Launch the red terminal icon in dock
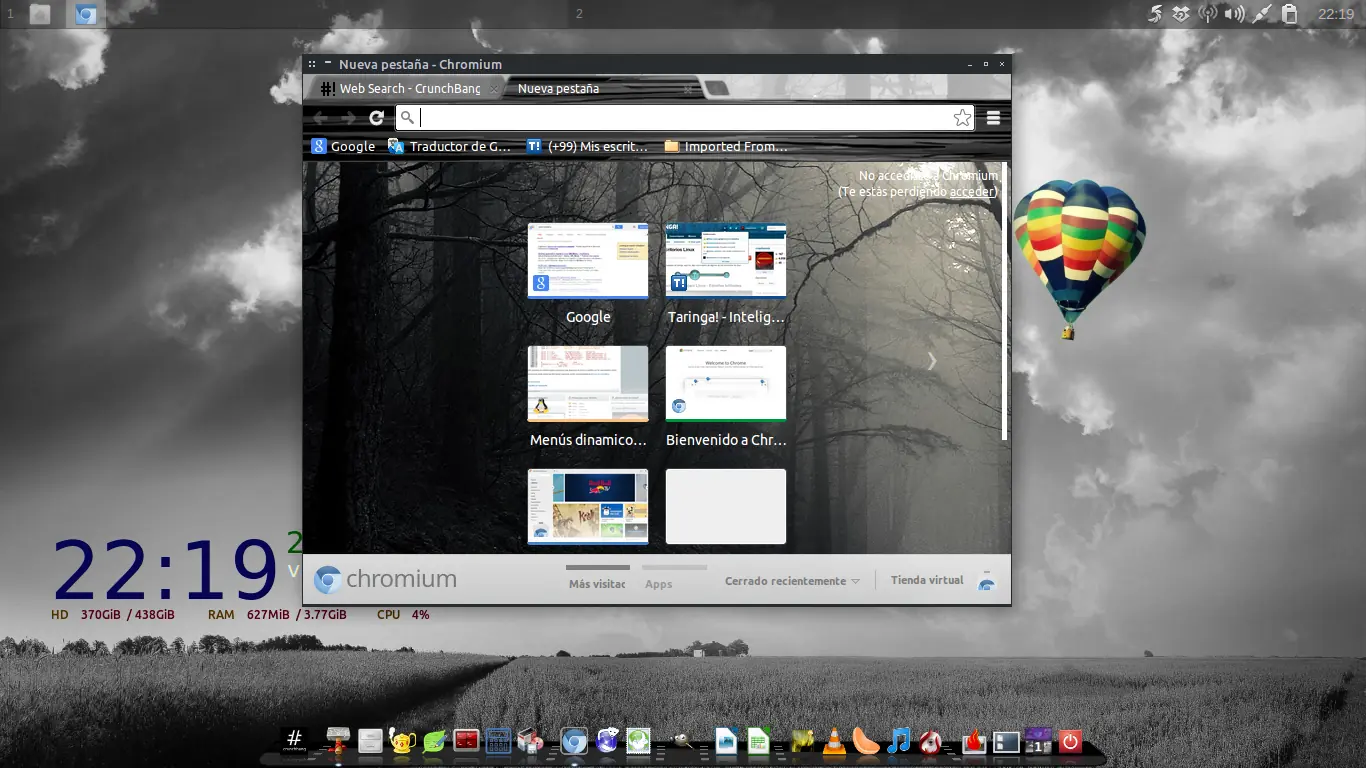Screen dimensions: 1366x768 (x=466, y=741)
